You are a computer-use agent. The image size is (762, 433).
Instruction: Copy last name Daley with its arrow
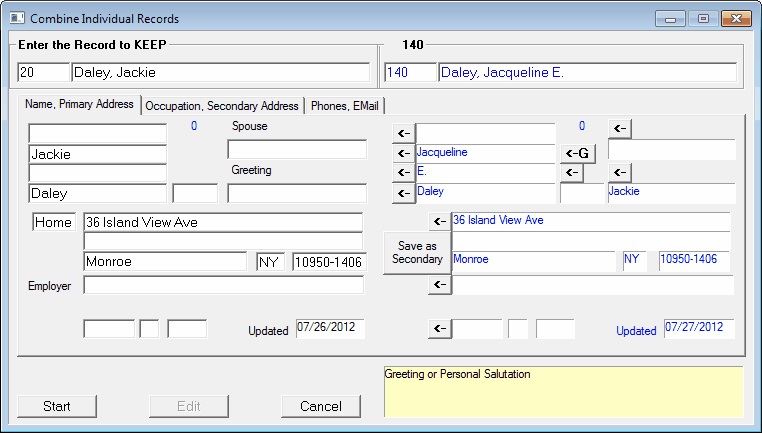pyautogui.click(x=403, y=193)
